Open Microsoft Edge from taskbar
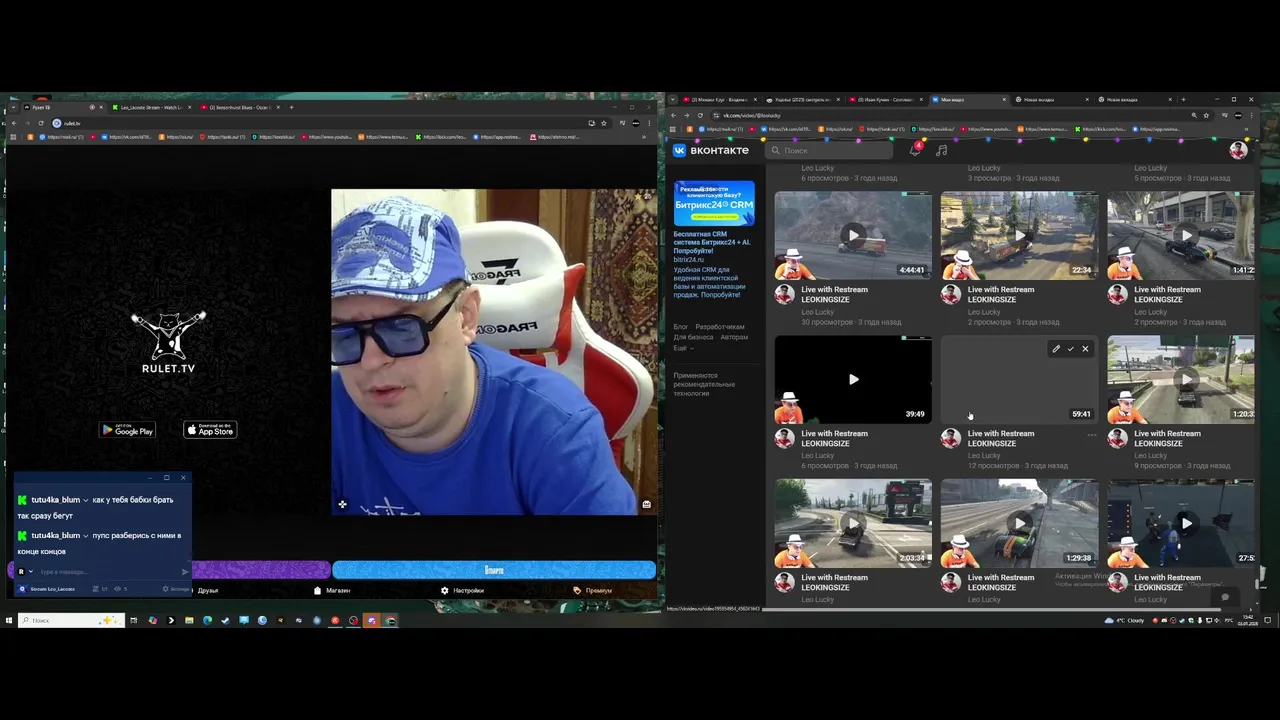Image resolution: width=1280 pixels, height=720 pixels. click(207, 620)
